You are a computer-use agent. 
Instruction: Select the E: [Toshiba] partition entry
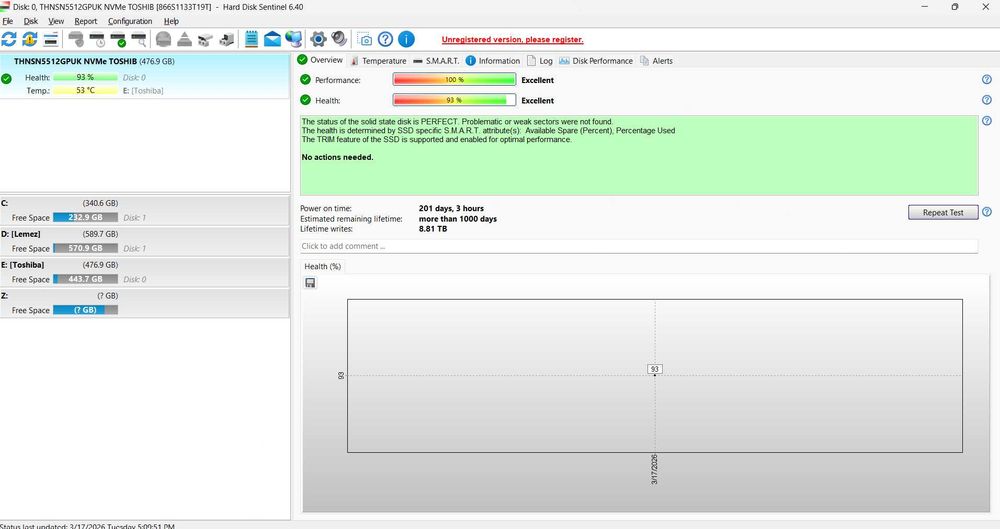click(x=145, y=272)
